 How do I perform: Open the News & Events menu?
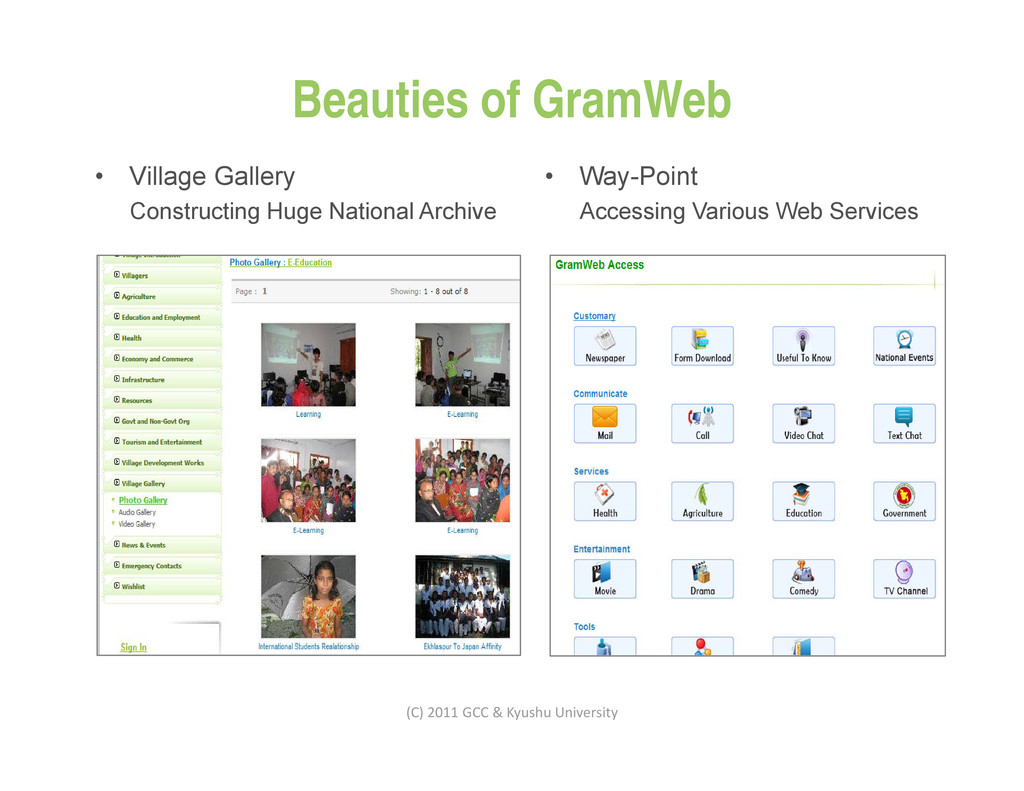pos(163,545)
